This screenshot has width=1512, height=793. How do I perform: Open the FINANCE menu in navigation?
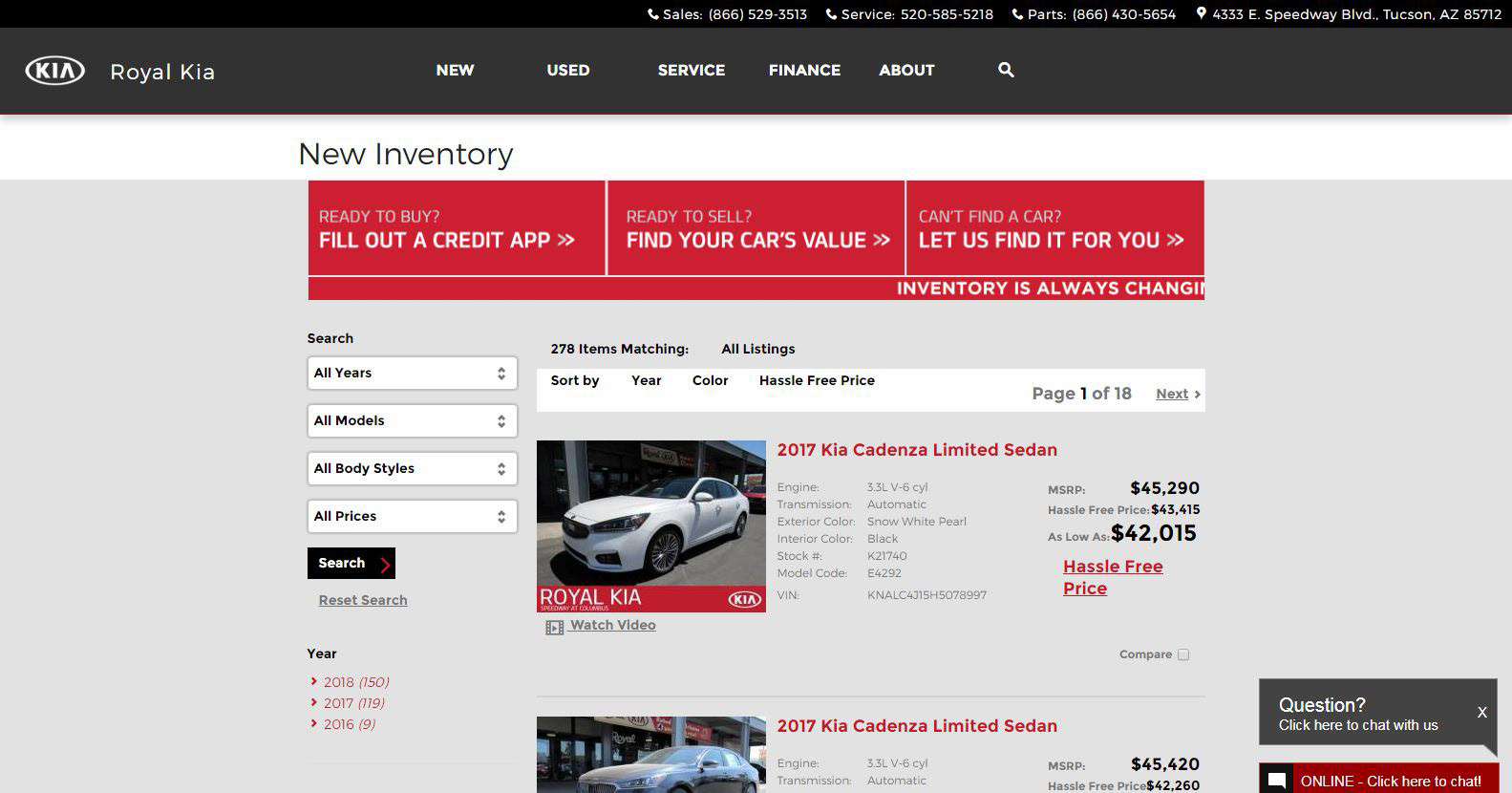[x=804, y=70]
